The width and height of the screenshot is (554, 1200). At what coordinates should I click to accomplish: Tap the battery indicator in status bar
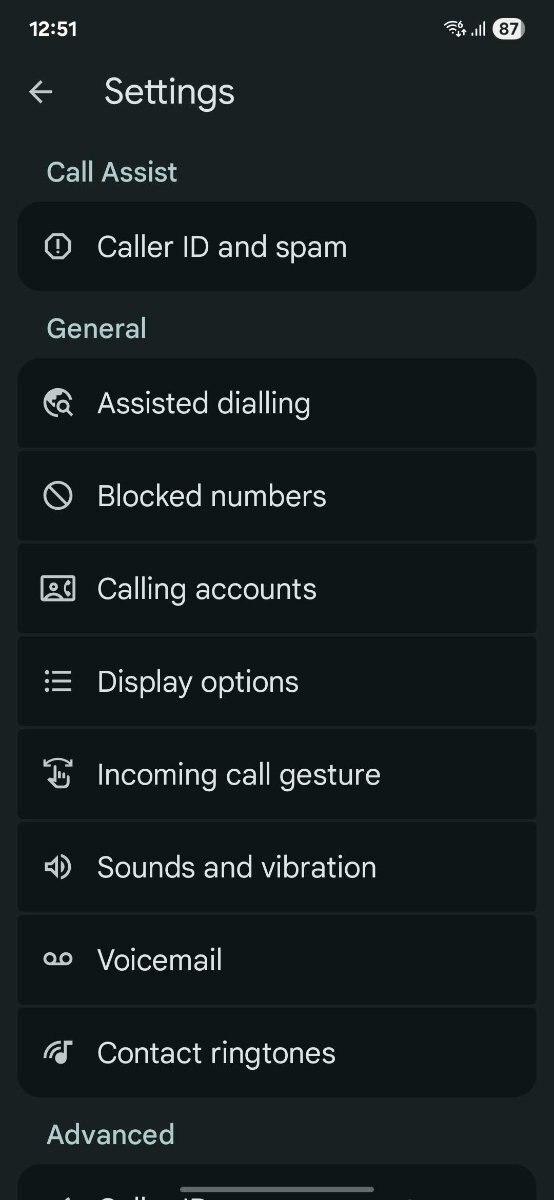(x=508, y=29)
